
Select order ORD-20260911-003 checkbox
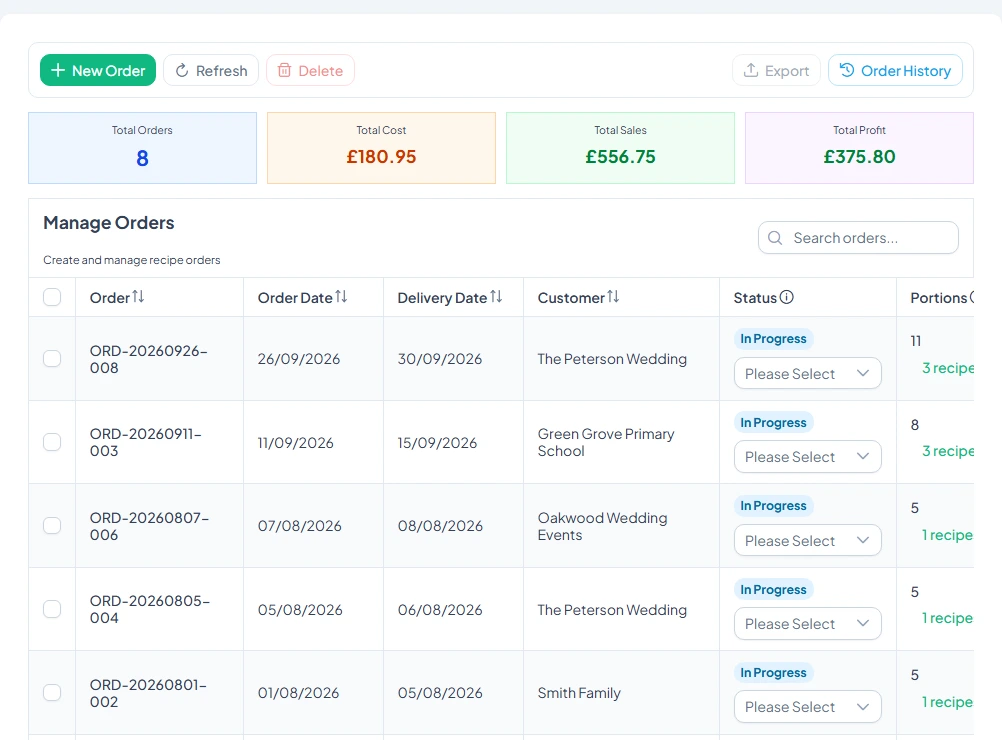(x=52, y=442)
